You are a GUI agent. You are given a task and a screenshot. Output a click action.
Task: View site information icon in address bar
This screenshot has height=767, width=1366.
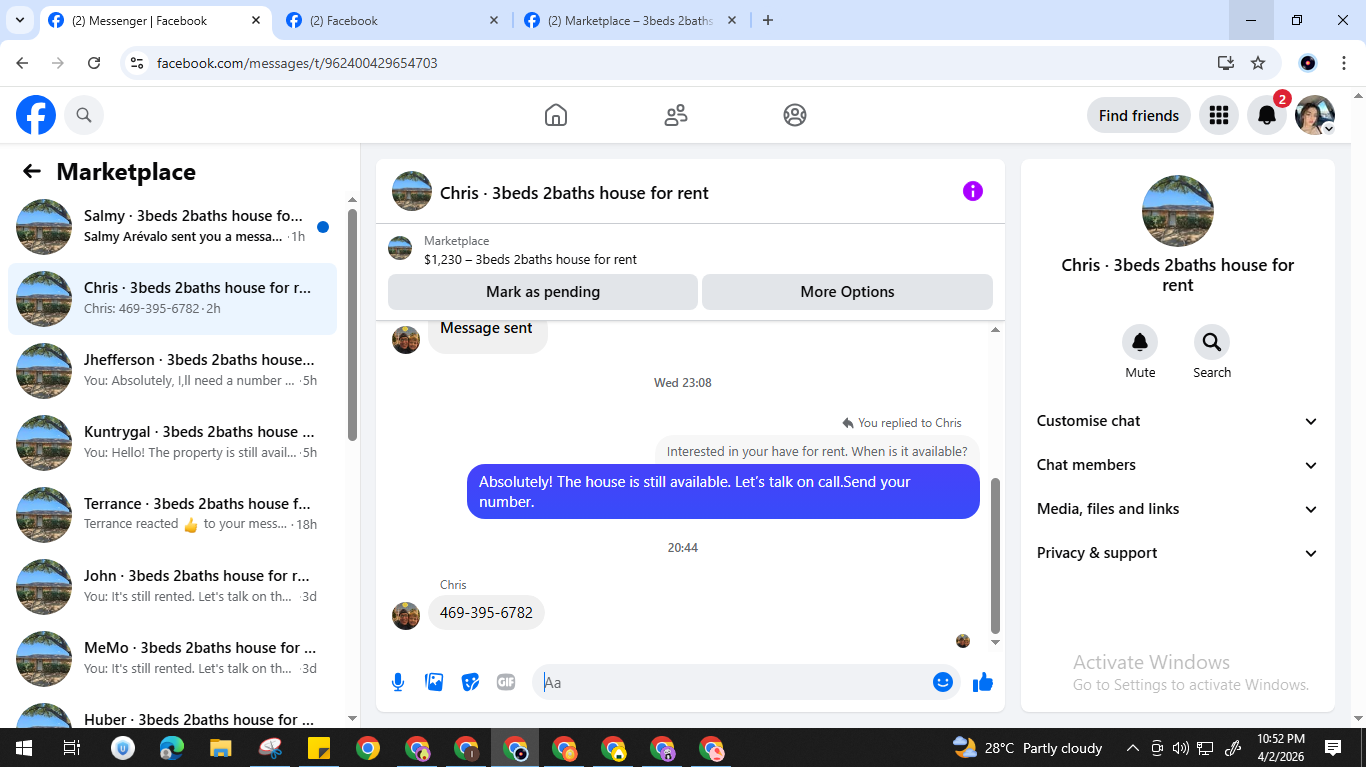point(138,63)
